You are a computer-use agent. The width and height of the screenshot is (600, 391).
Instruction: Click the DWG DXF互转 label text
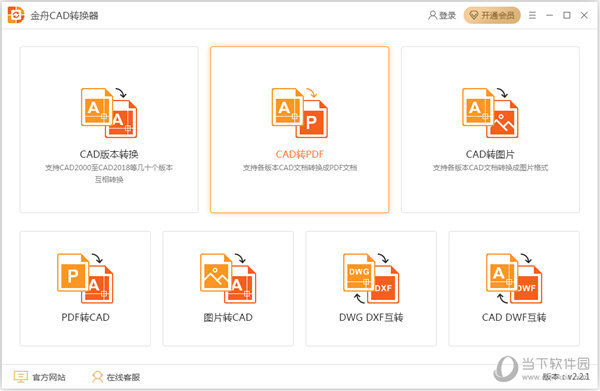371,317
